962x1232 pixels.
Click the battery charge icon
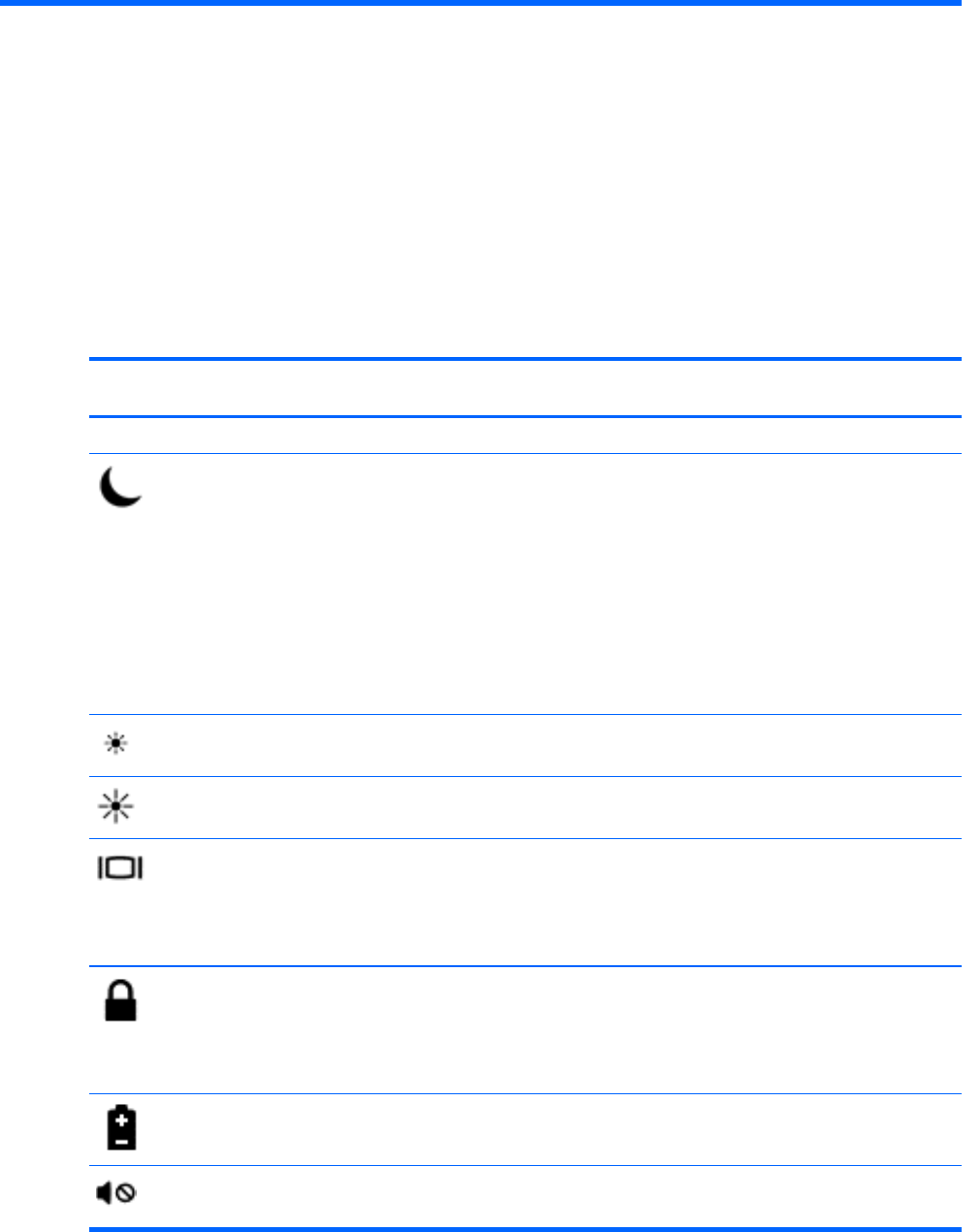(121, 1129)
